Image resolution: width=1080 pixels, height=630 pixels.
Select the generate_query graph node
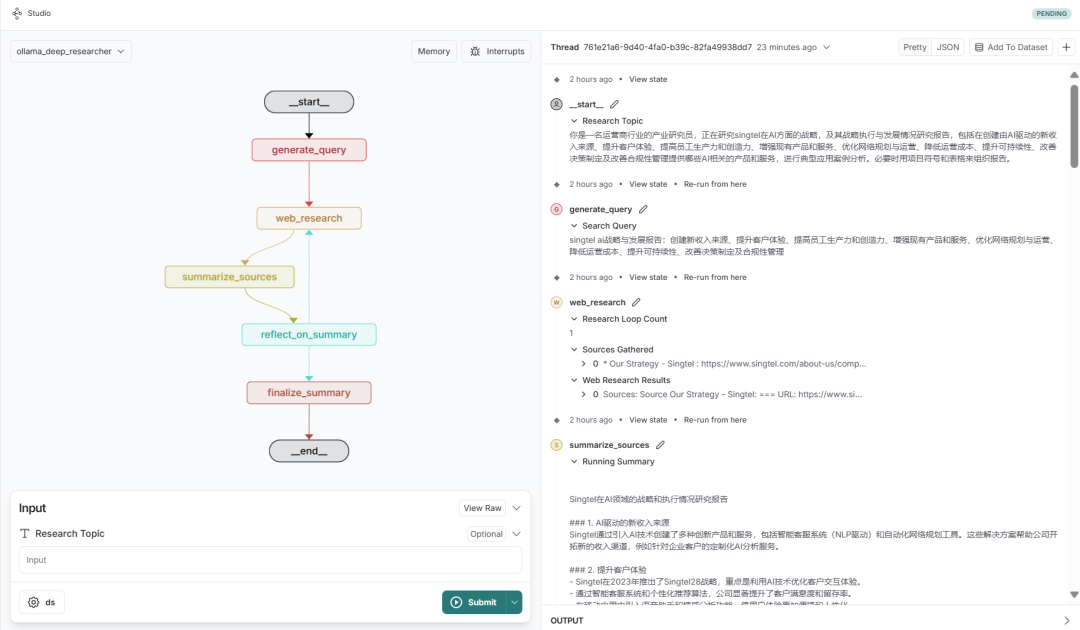(309, 149)
